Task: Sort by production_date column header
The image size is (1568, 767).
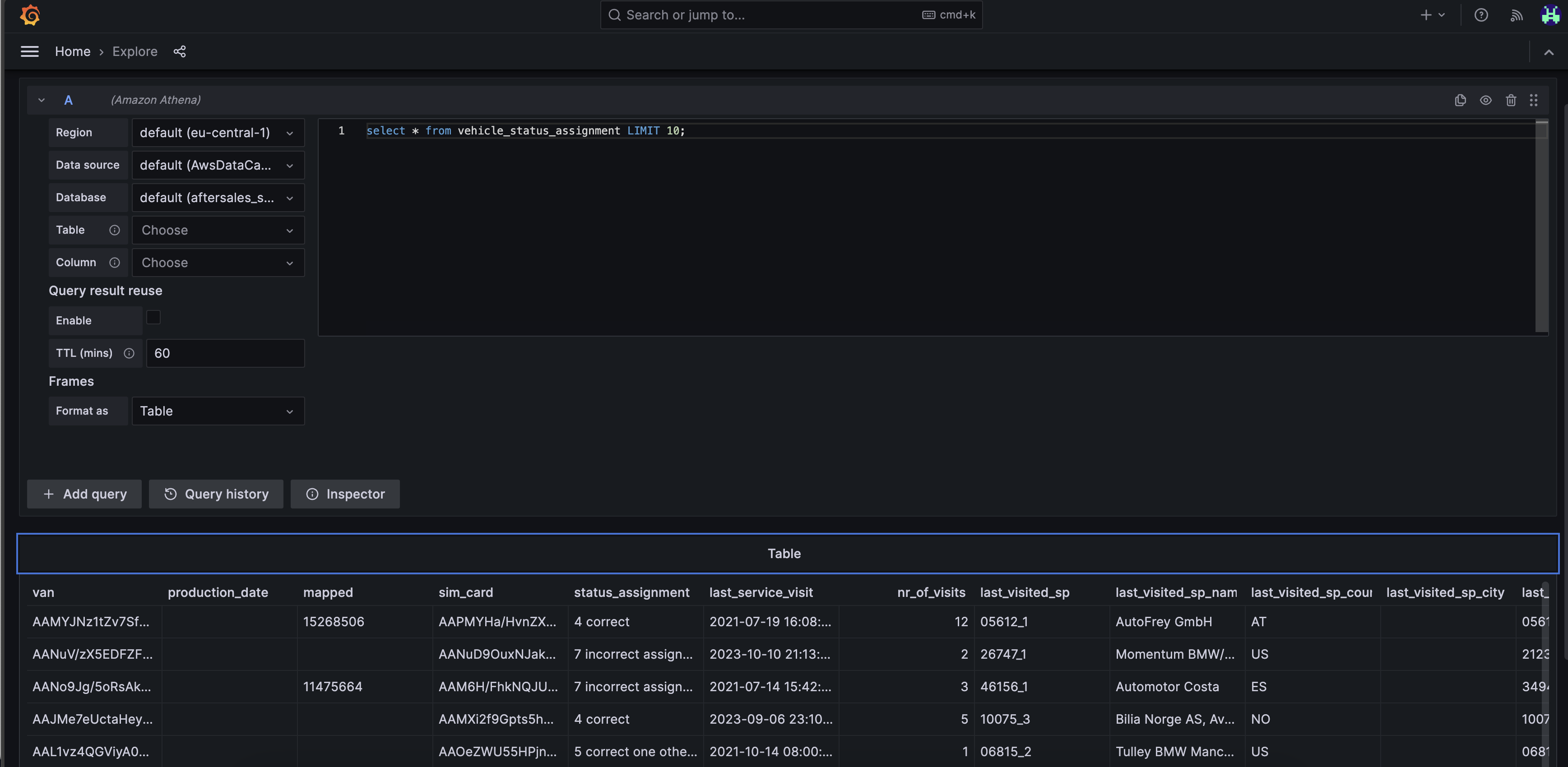Action: click(x=218, y=592)
